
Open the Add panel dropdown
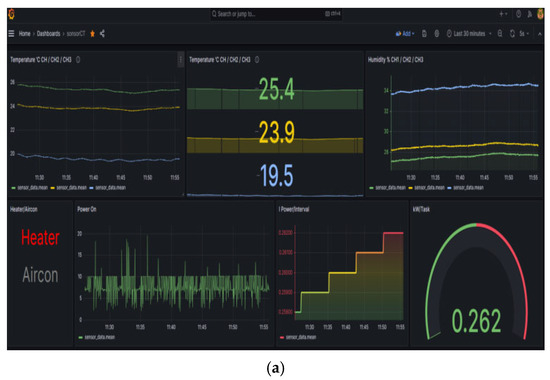click(405, 34)
